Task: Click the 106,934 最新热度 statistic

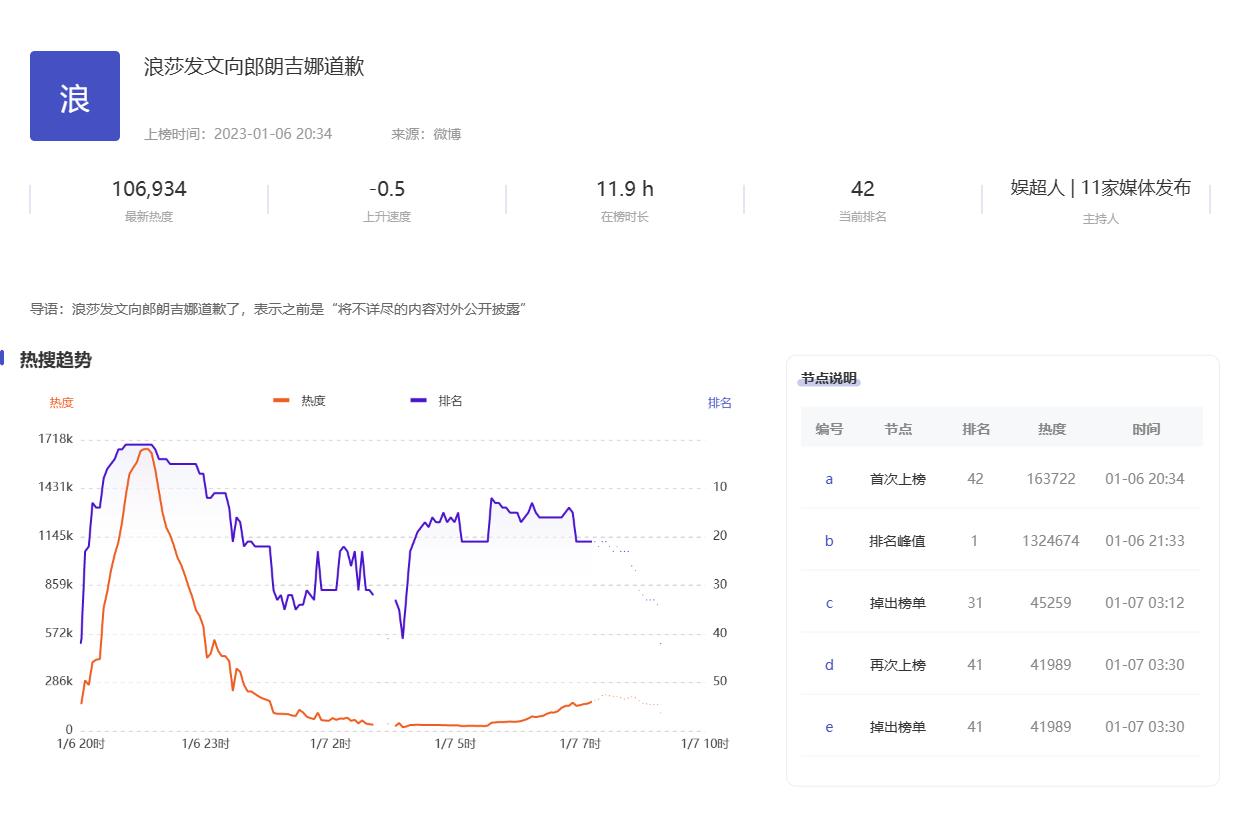Action: tap(149, 189)
